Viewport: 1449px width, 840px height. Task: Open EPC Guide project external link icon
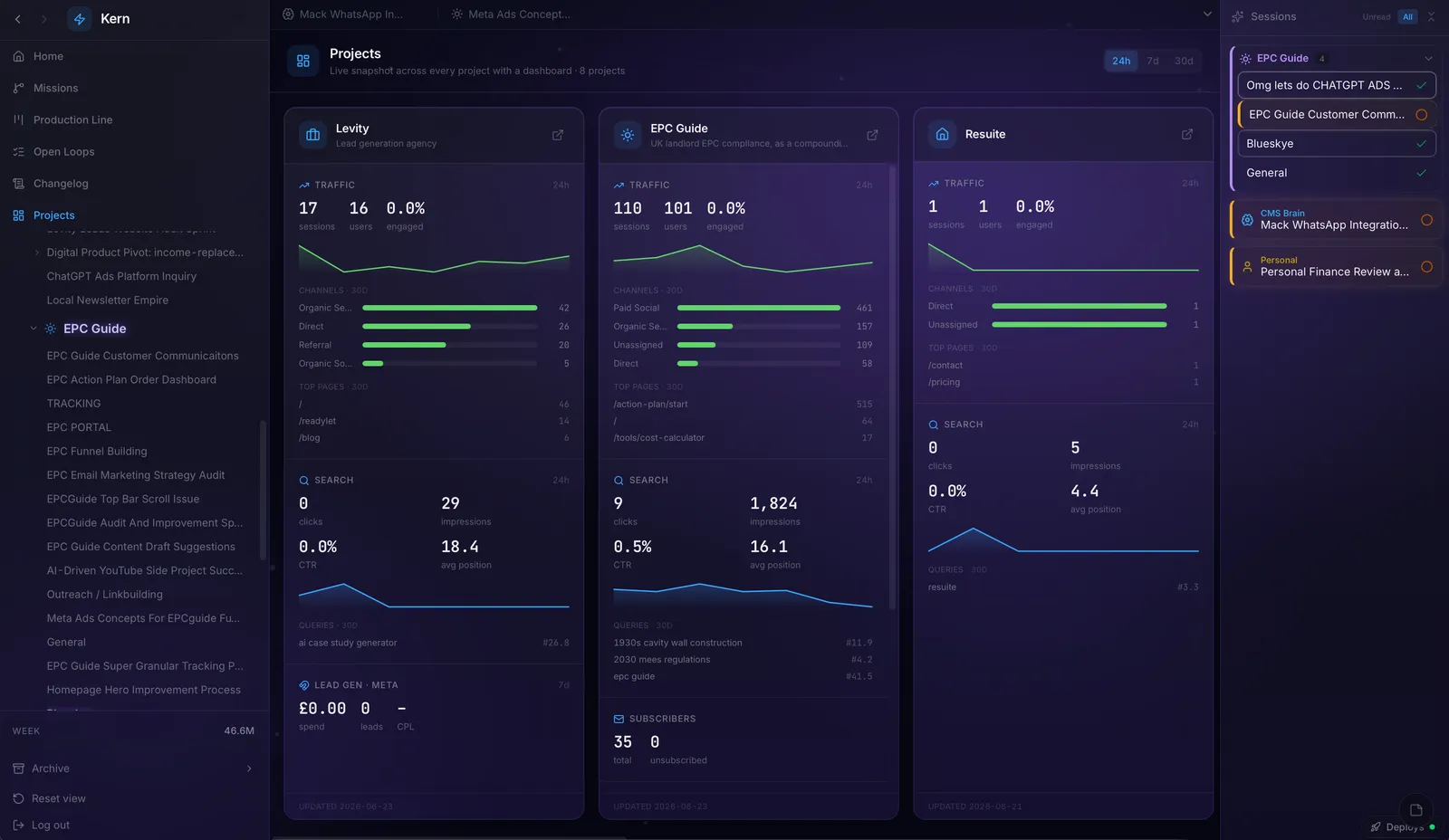tap(872, 135)
